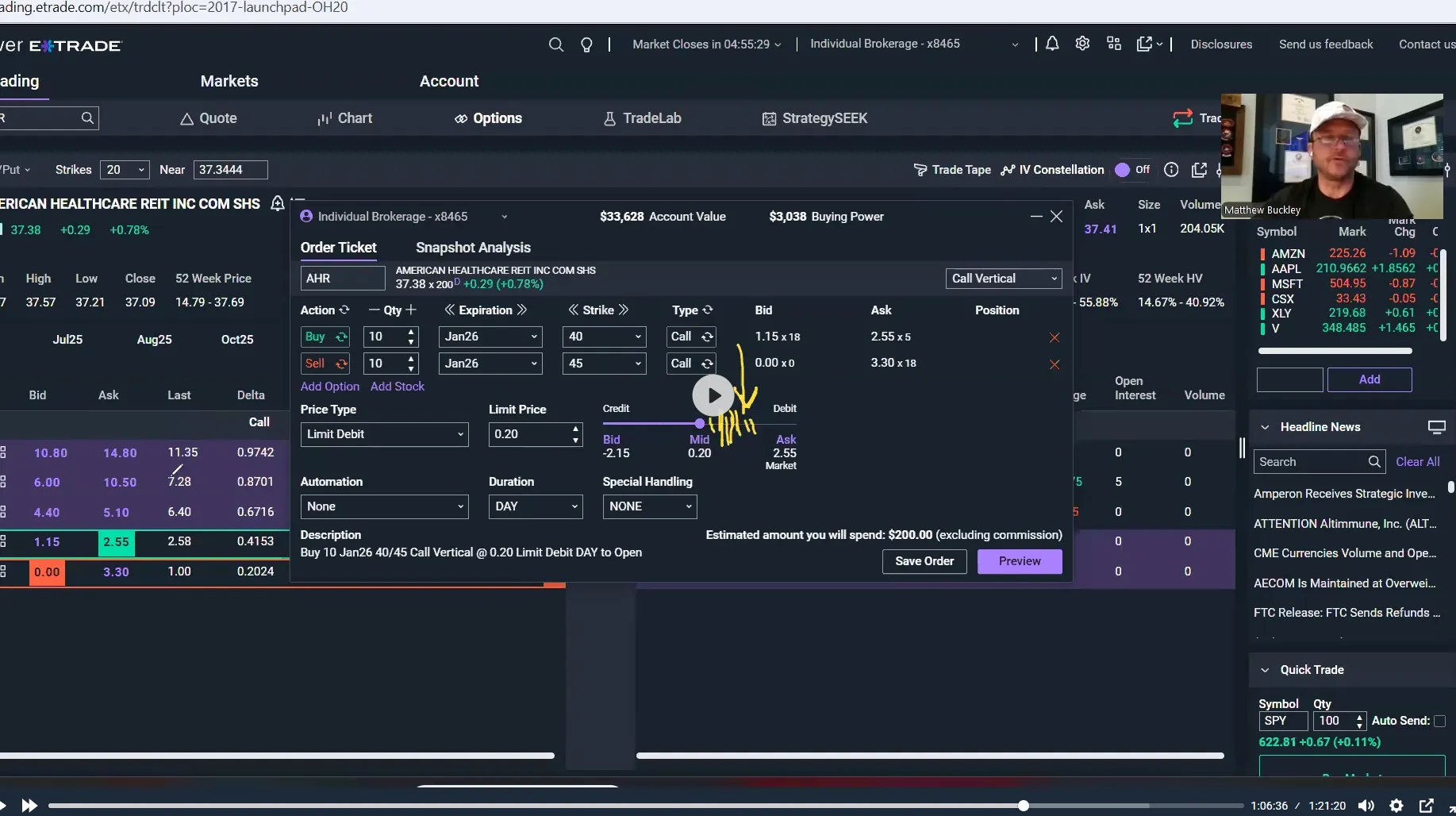This screenshot has height=816, width=1456.
Task: Click the Add Option link
Action: click(330, 387)
